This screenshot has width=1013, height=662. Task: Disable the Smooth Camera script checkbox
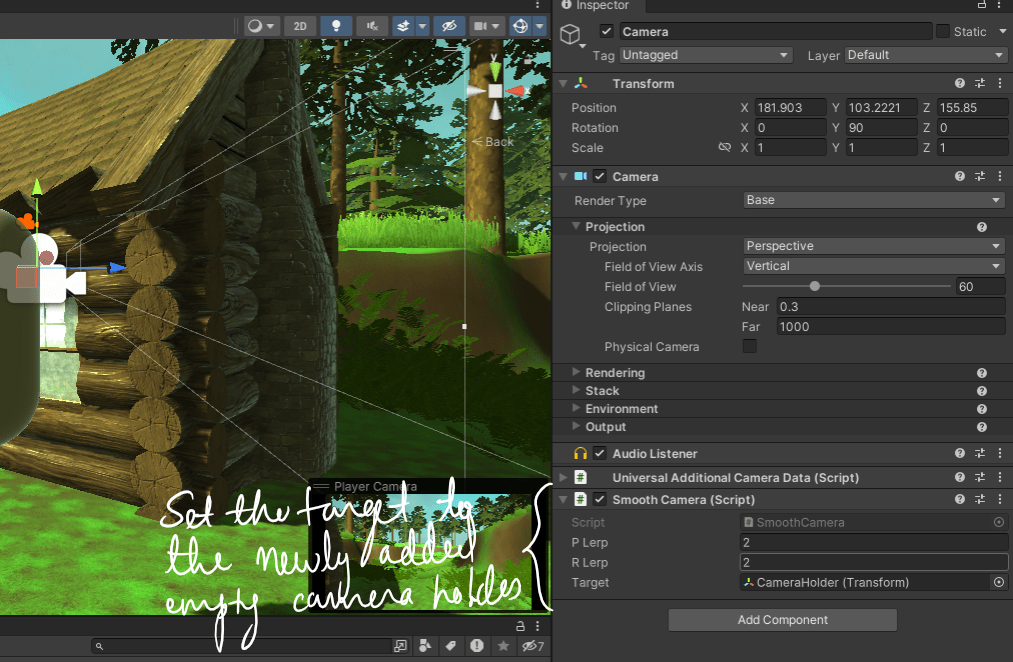click(600, 499)
